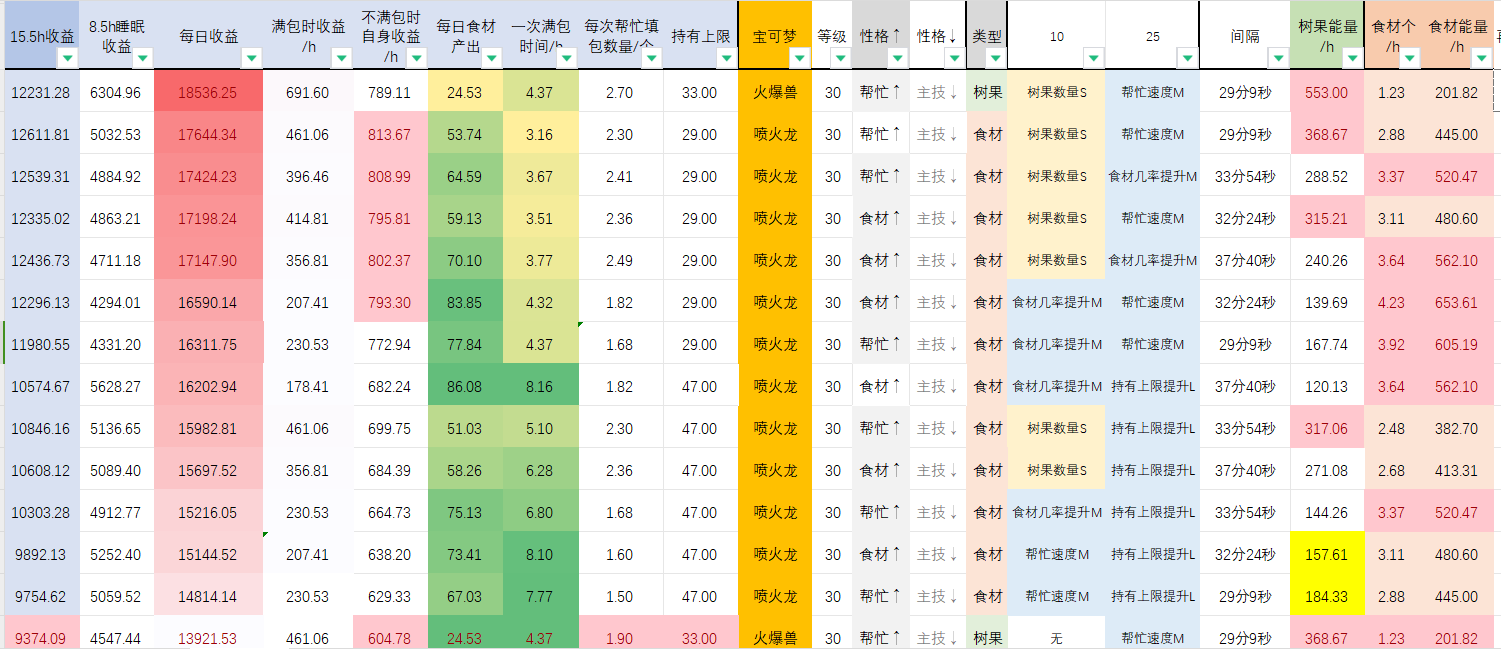Viewport: 1501px width, 649px height.
Task: Click the cell with value 5628.27
Action: click(x=116, y=386)
